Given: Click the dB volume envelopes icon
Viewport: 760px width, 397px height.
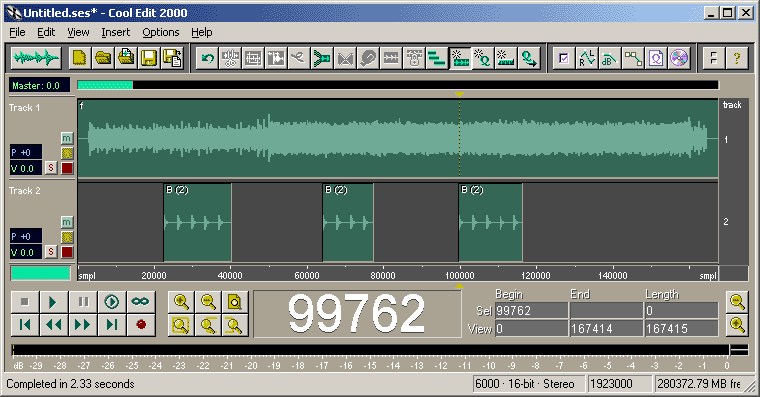Looking at the screenshot, I should pyautogui.click(x=610, y=58).
